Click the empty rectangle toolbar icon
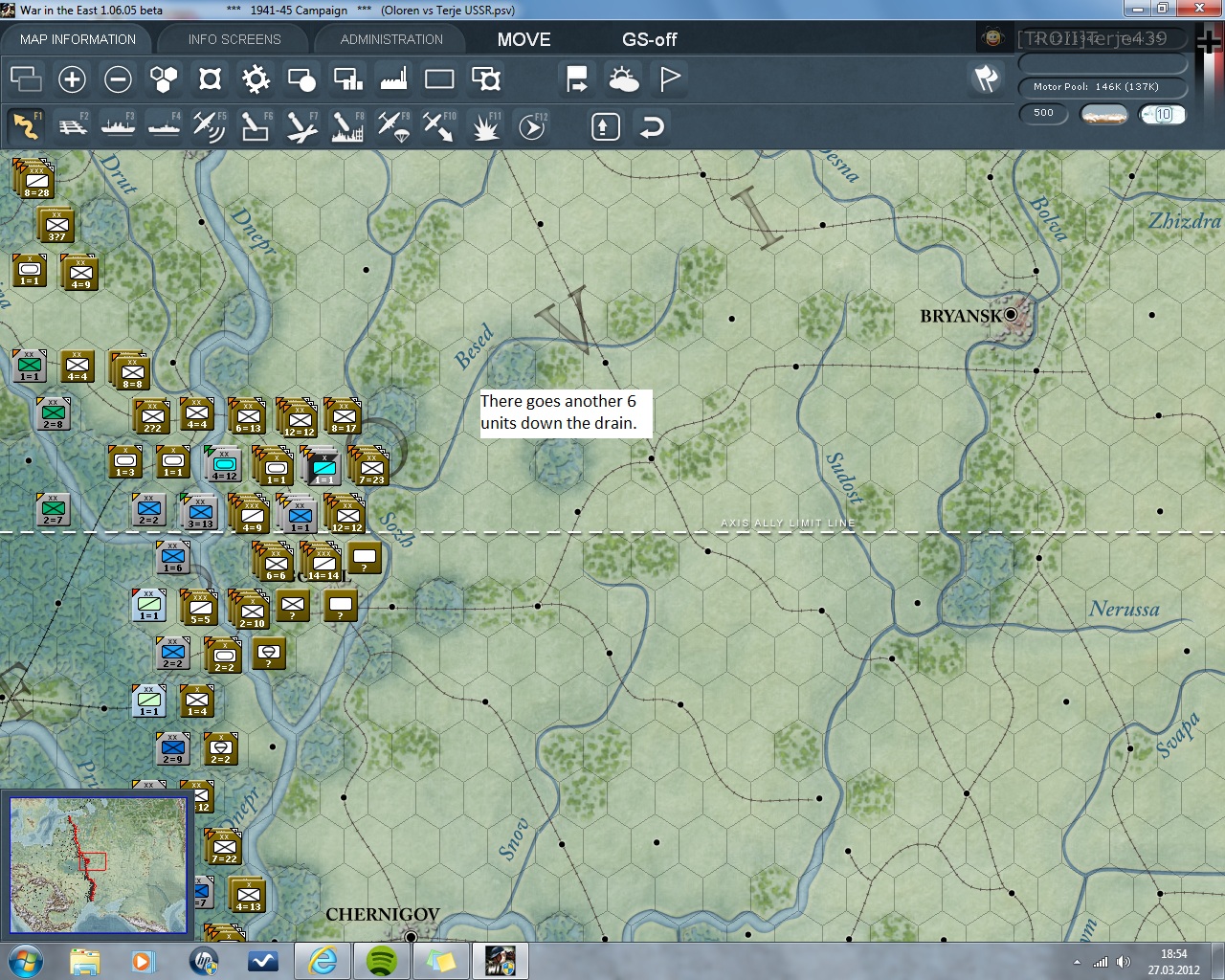Viewport: 1225px width, 980px height. point(439,79)
